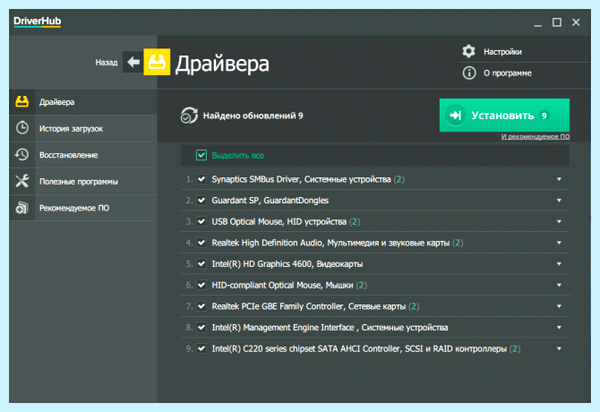Screen dimensions: 600x412
Task: Click the Драйвера page title
Action: point(222,63)
